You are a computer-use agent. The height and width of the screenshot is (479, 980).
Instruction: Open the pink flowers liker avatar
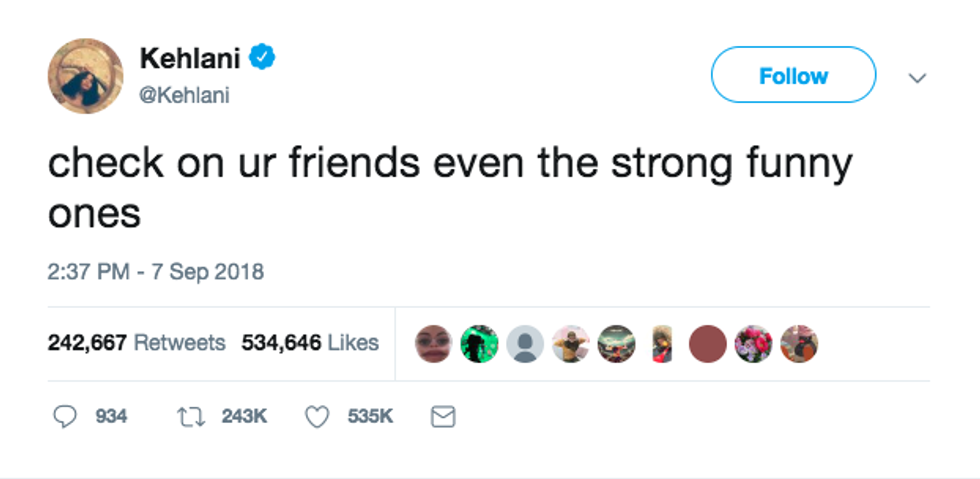753,344
